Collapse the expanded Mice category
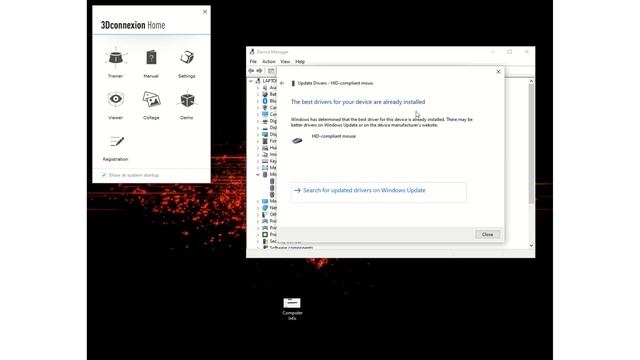This screenshot has width=640, height=360. pos(258,175)
